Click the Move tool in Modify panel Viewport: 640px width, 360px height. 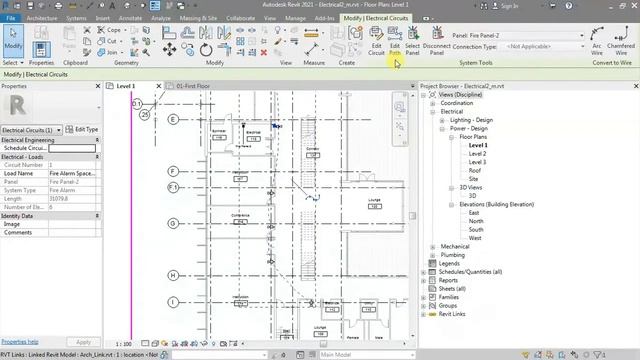169,50
